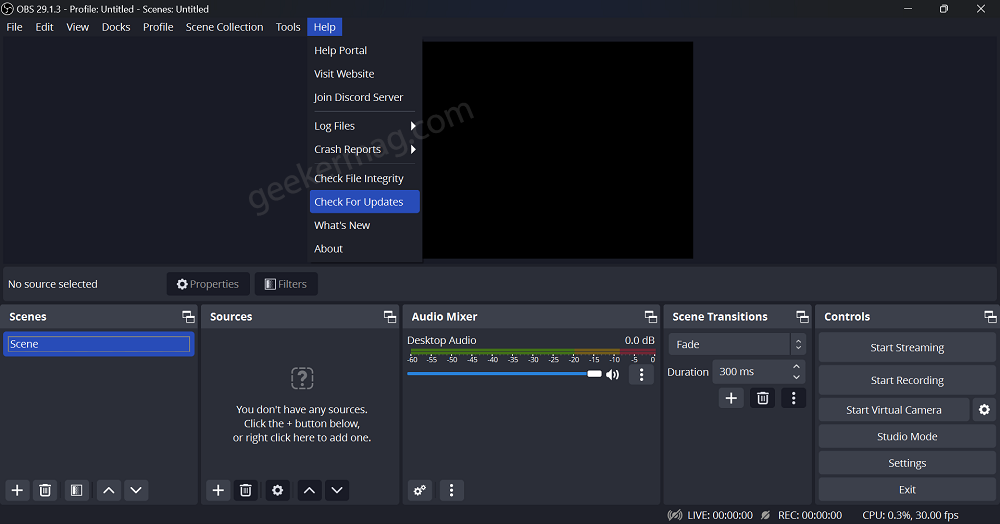Image resolution: width=1000 pixels, height=524 pixels.
Task: Open Audio Mixer menu dots at bottom
Action: tap(452, 490)
